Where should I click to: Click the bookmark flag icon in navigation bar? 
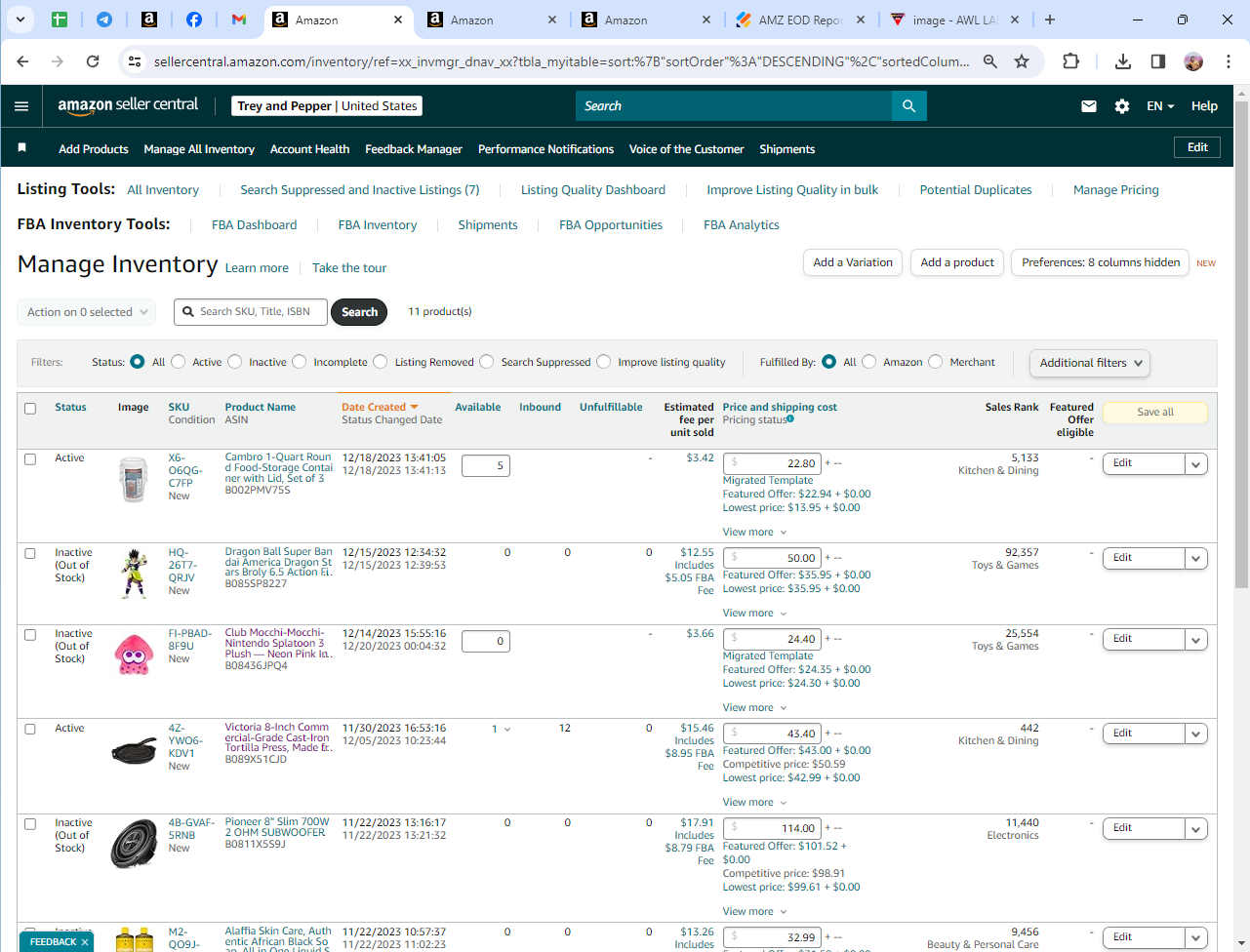[21, 148]
